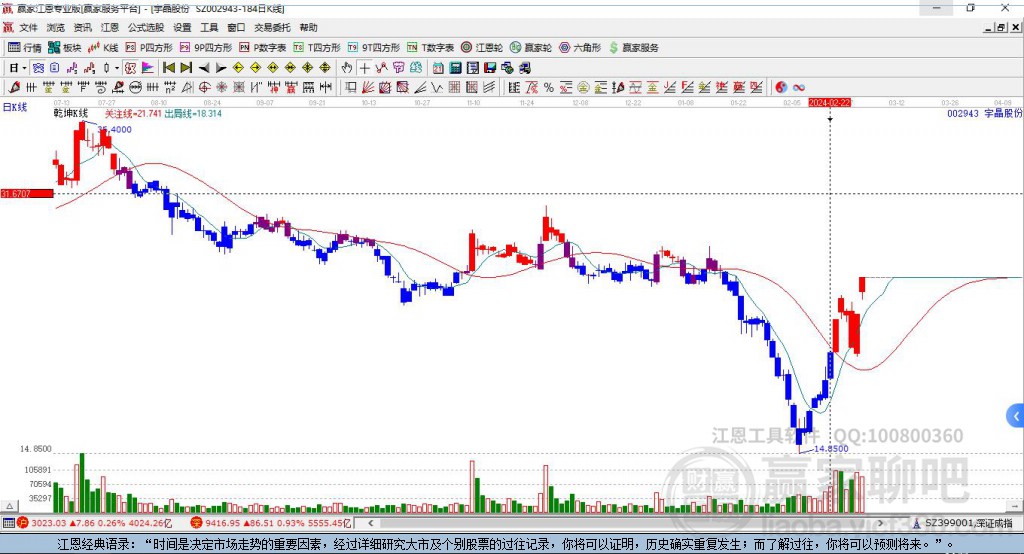This screenshot has height=554, width=1024.
Task: Click the 乾坤K线 indicator label
Action: (x=71, y=113)
